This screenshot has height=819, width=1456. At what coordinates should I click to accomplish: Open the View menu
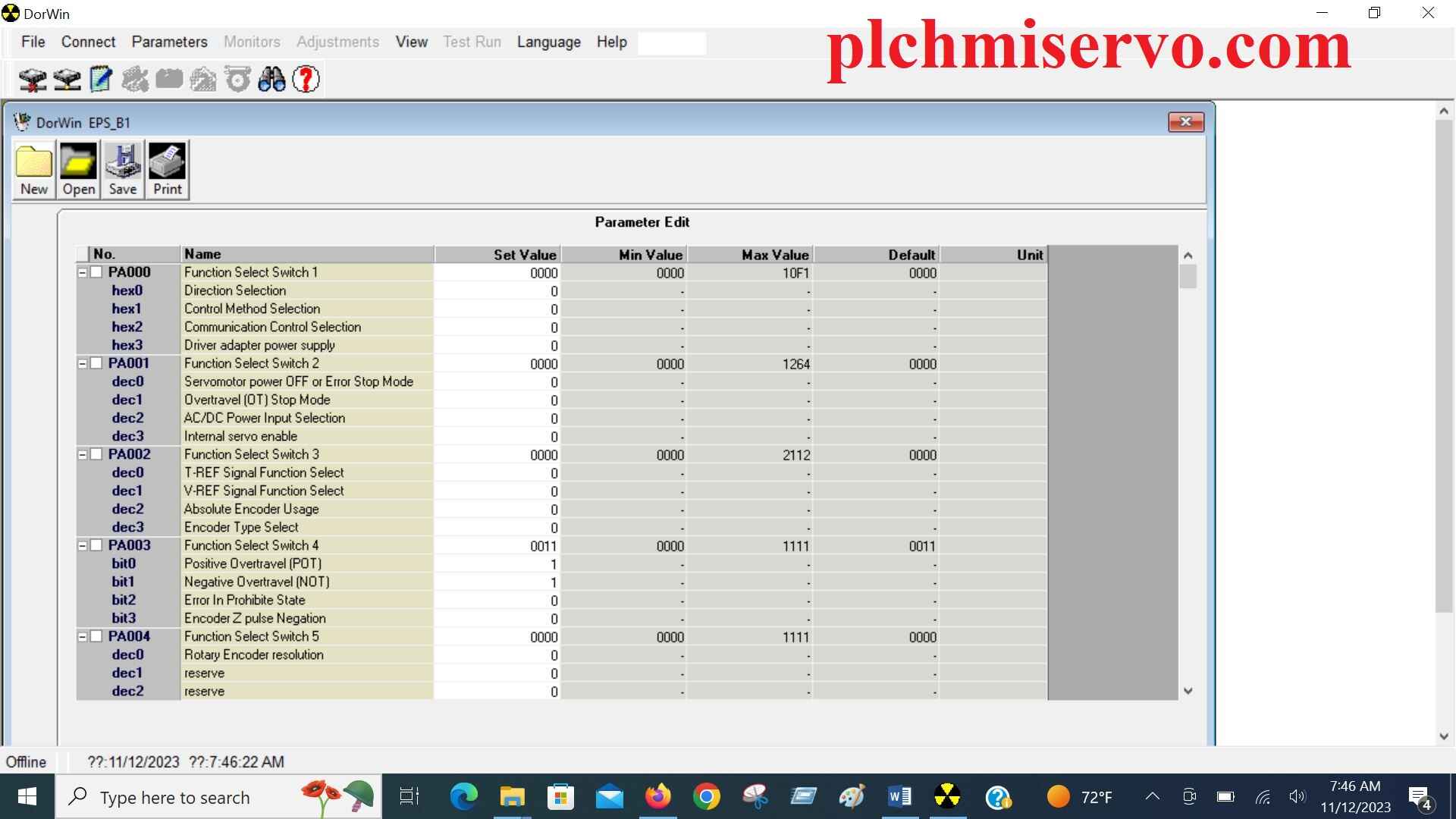pos(412,42)
